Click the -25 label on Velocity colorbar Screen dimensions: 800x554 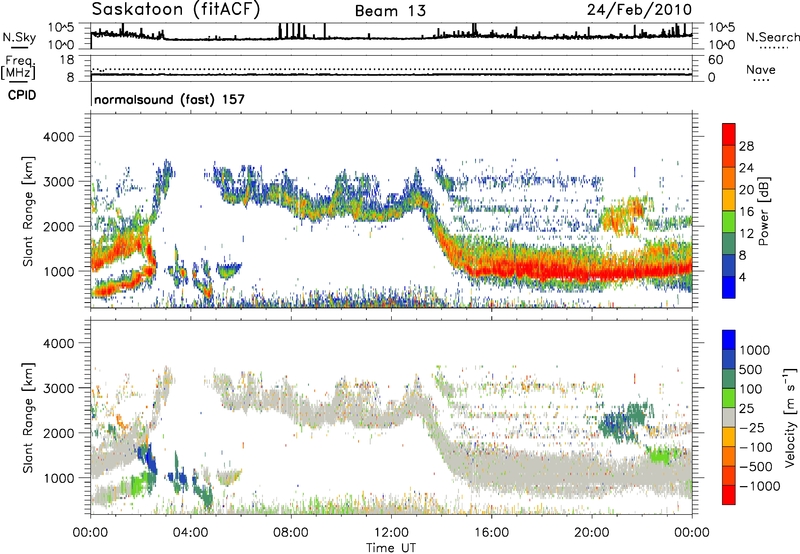pyautogui.click(x=753, y=428)
